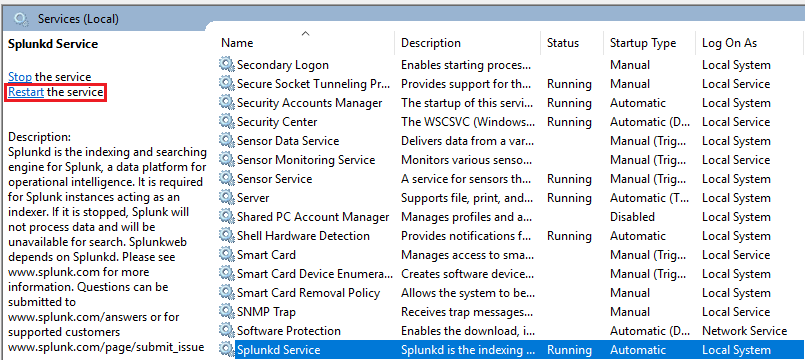
Task: Click the Splunkd Service heading in details pane
Action: [x=53, y=44]
